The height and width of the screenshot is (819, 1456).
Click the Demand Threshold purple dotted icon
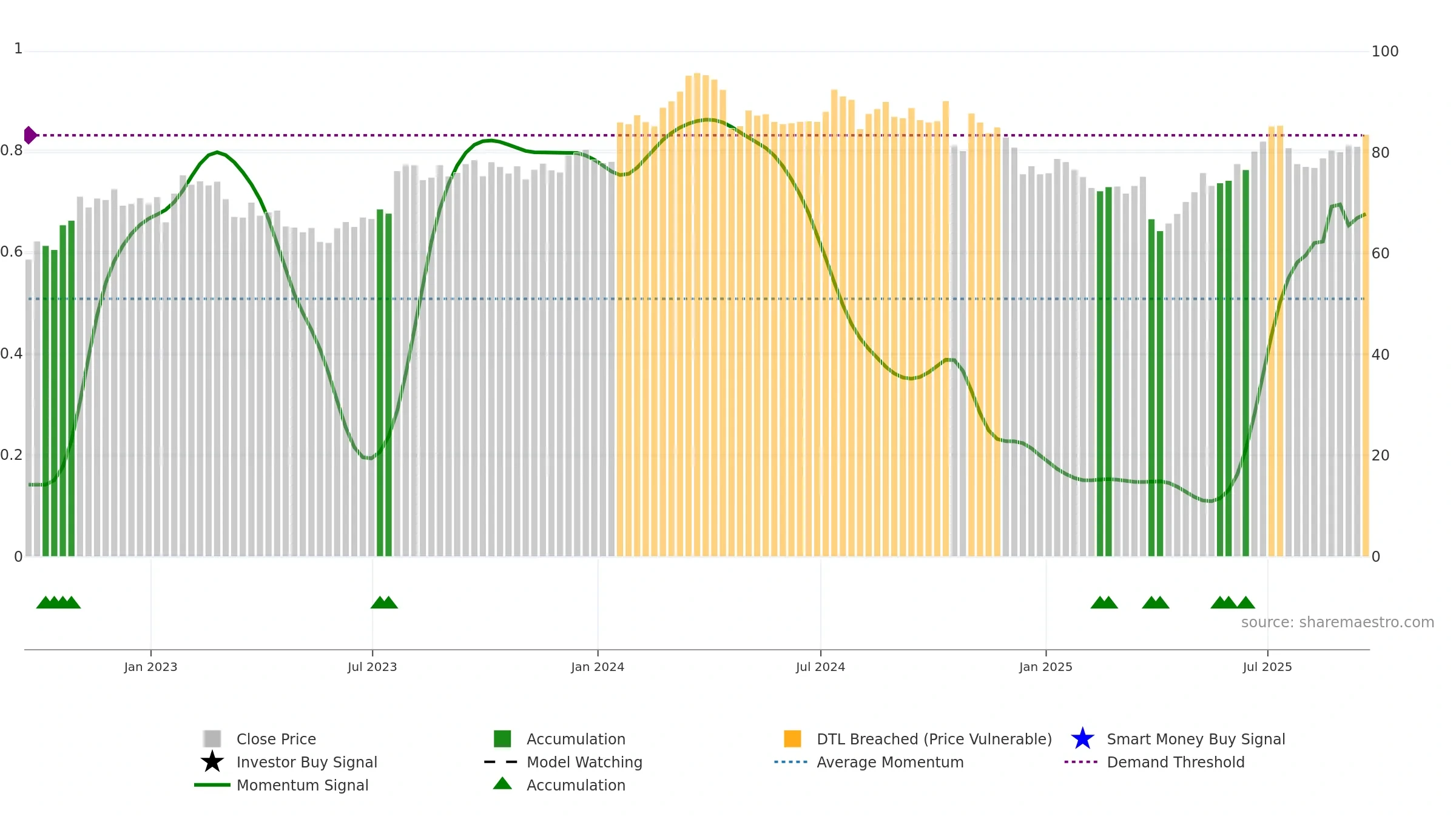[x=1081, y=762]
